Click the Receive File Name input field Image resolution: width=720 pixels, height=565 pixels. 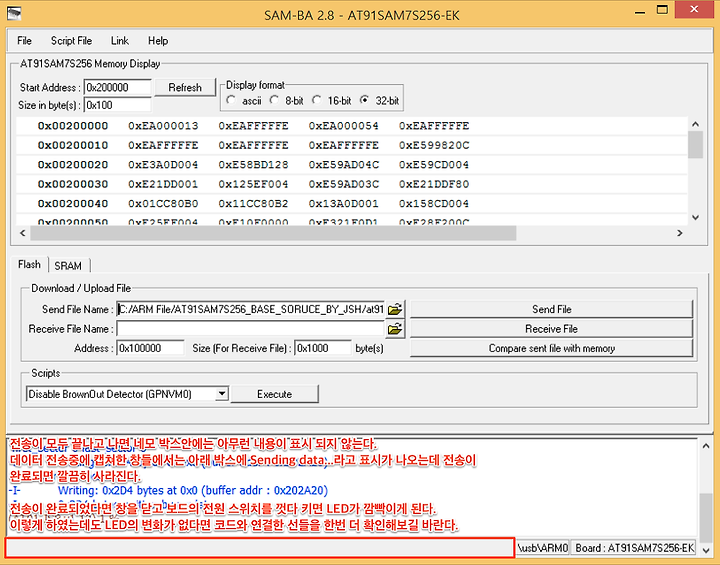tap(251, 329)
